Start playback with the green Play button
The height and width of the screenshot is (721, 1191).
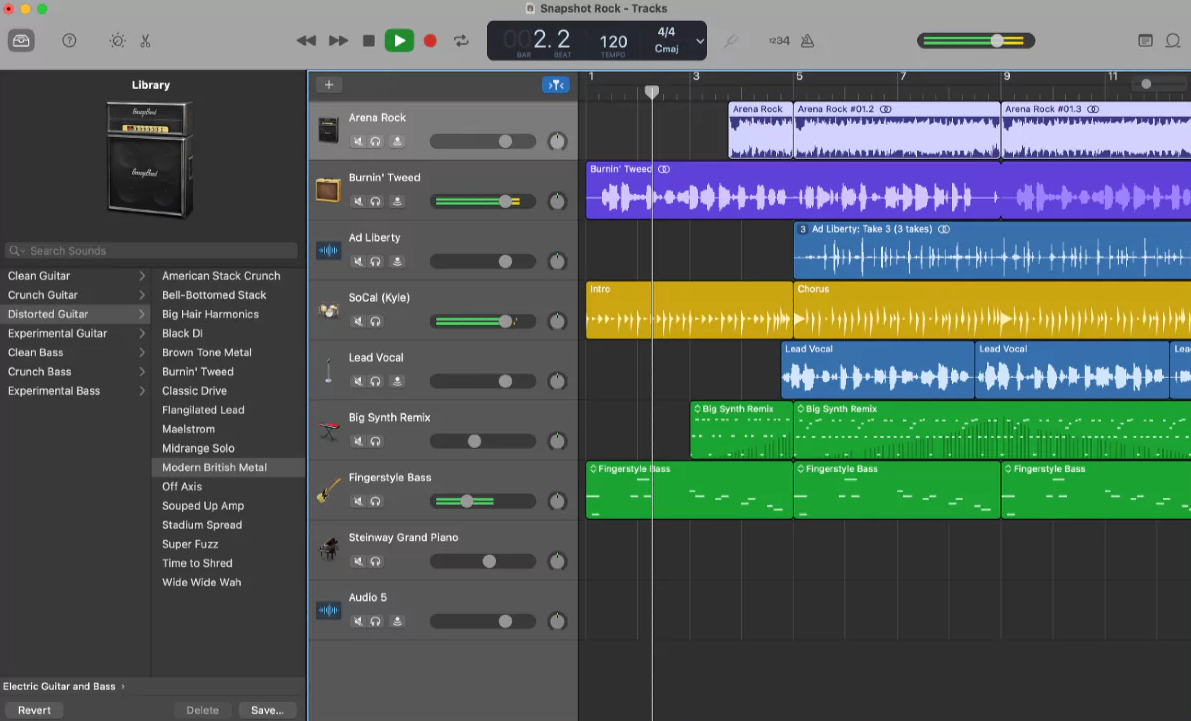click(399, 40)
